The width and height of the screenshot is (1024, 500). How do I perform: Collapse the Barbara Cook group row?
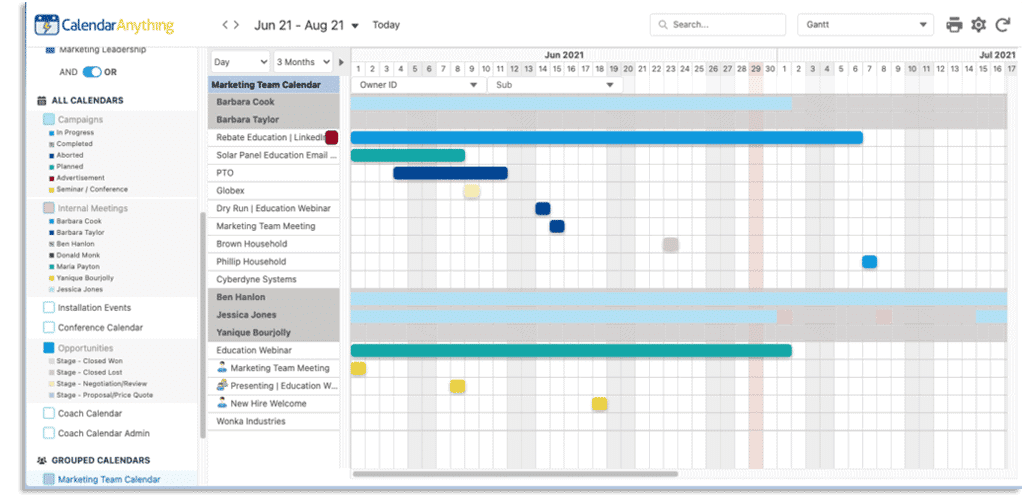point(274,102)
